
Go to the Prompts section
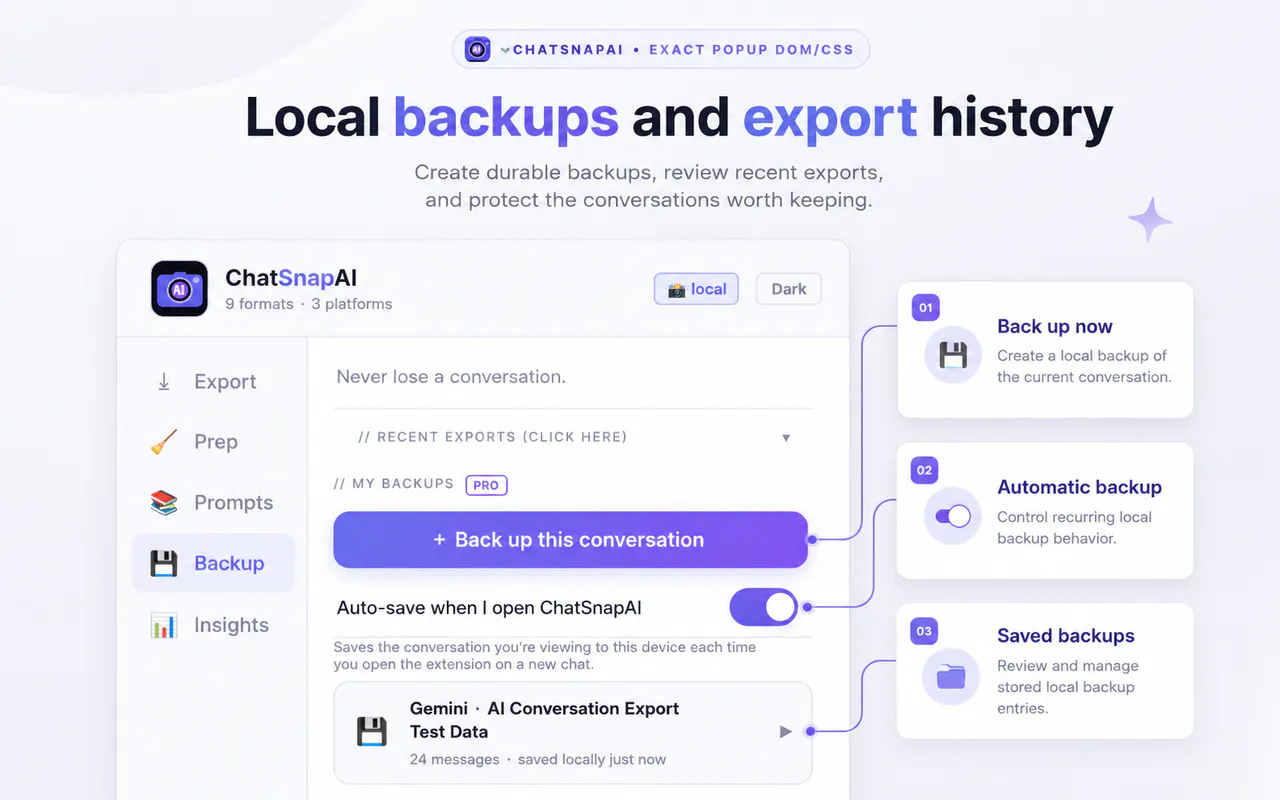[212, 503]
